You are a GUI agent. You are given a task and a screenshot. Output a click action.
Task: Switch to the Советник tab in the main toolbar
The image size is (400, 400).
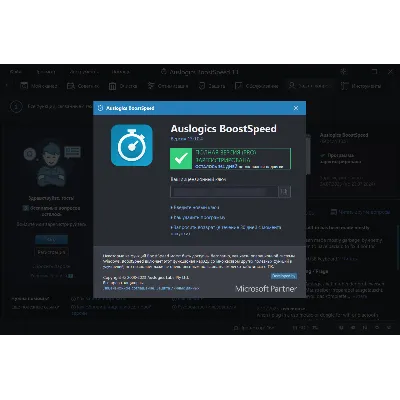83,86
